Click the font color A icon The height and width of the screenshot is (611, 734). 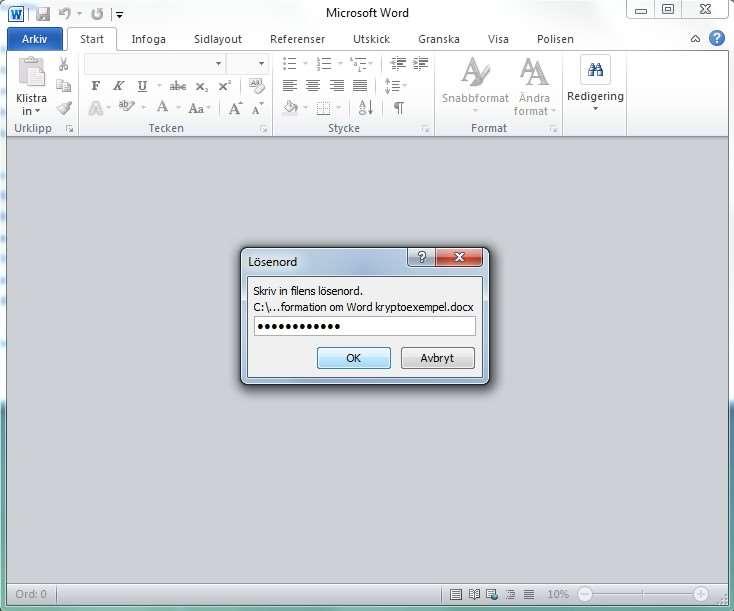click(162, 107)
